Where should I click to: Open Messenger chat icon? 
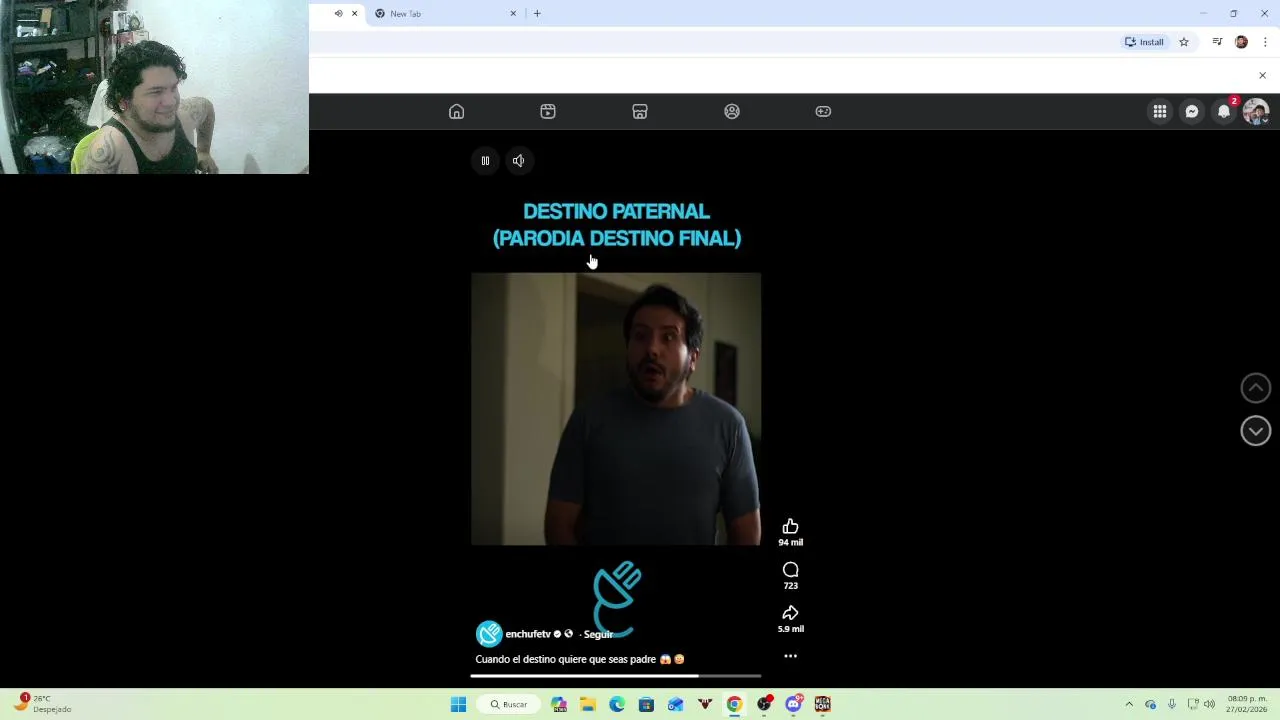[x=1192, y=111]
